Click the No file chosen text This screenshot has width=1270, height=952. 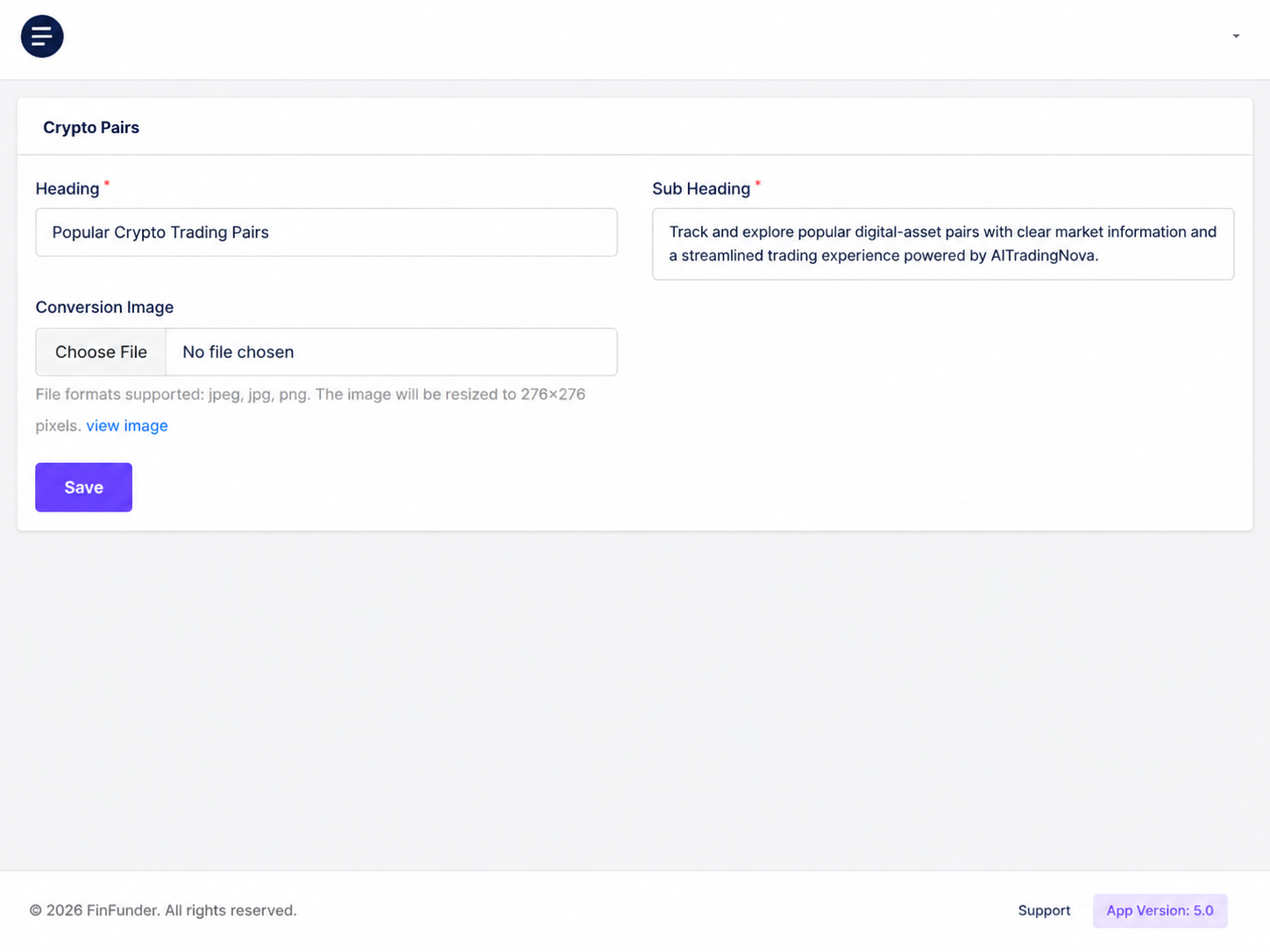pos(238,352)
